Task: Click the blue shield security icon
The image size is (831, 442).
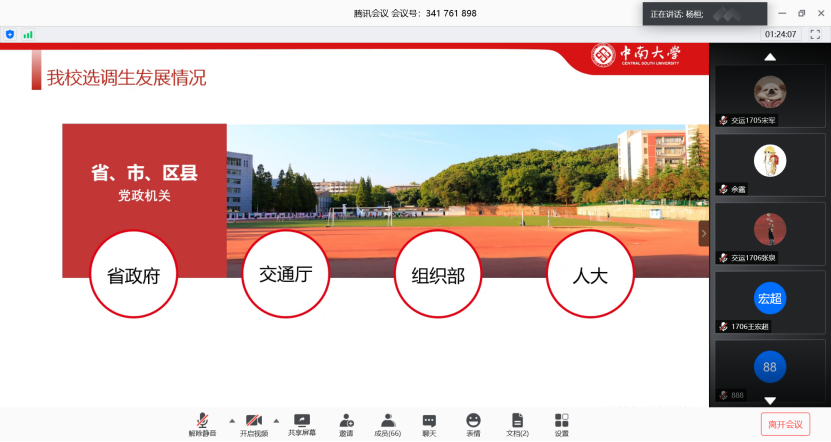Action: click(x=10, y=34)
